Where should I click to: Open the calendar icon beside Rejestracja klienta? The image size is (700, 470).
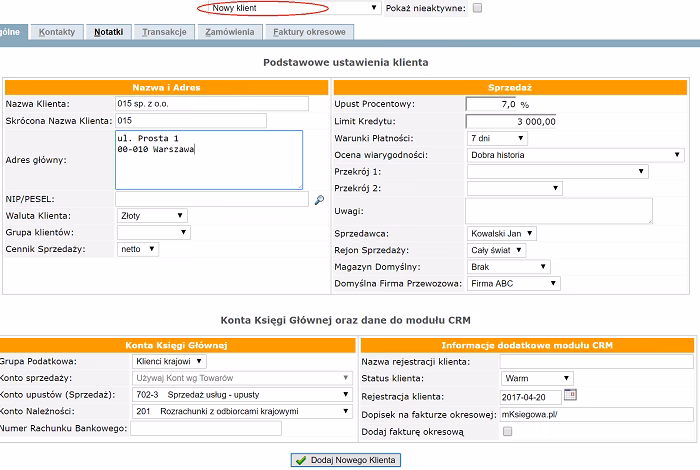point(570,395)
